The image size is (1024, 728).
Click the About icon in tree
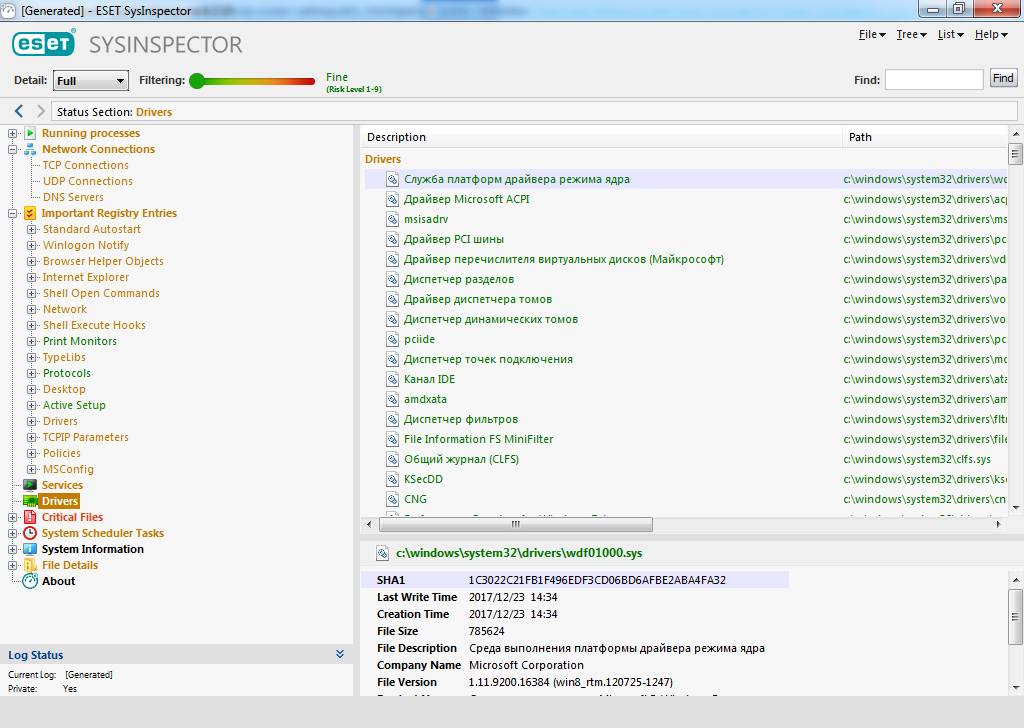[30, 581]
